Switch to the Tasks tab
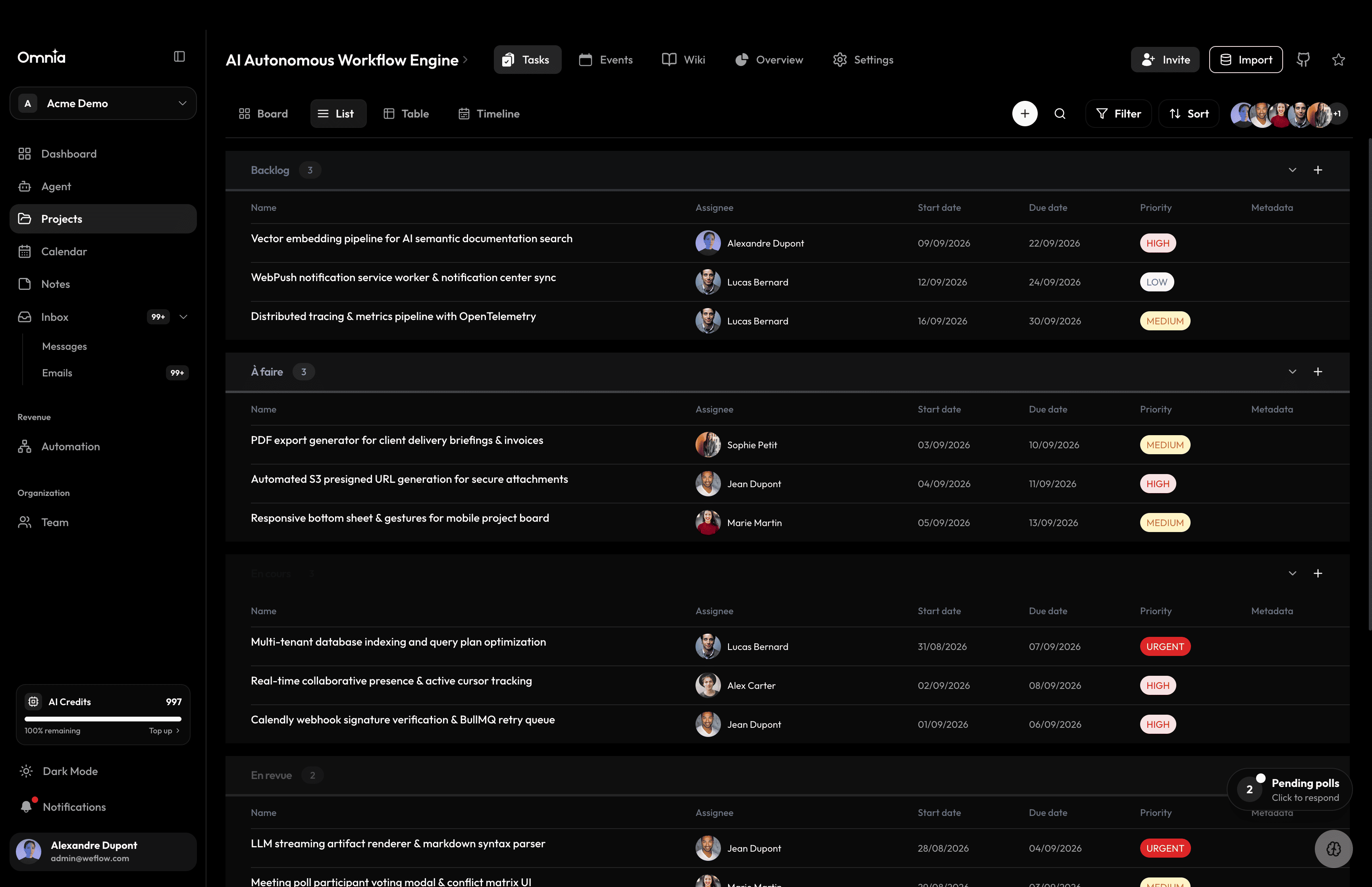1372x887 pixels. (527, 59)
